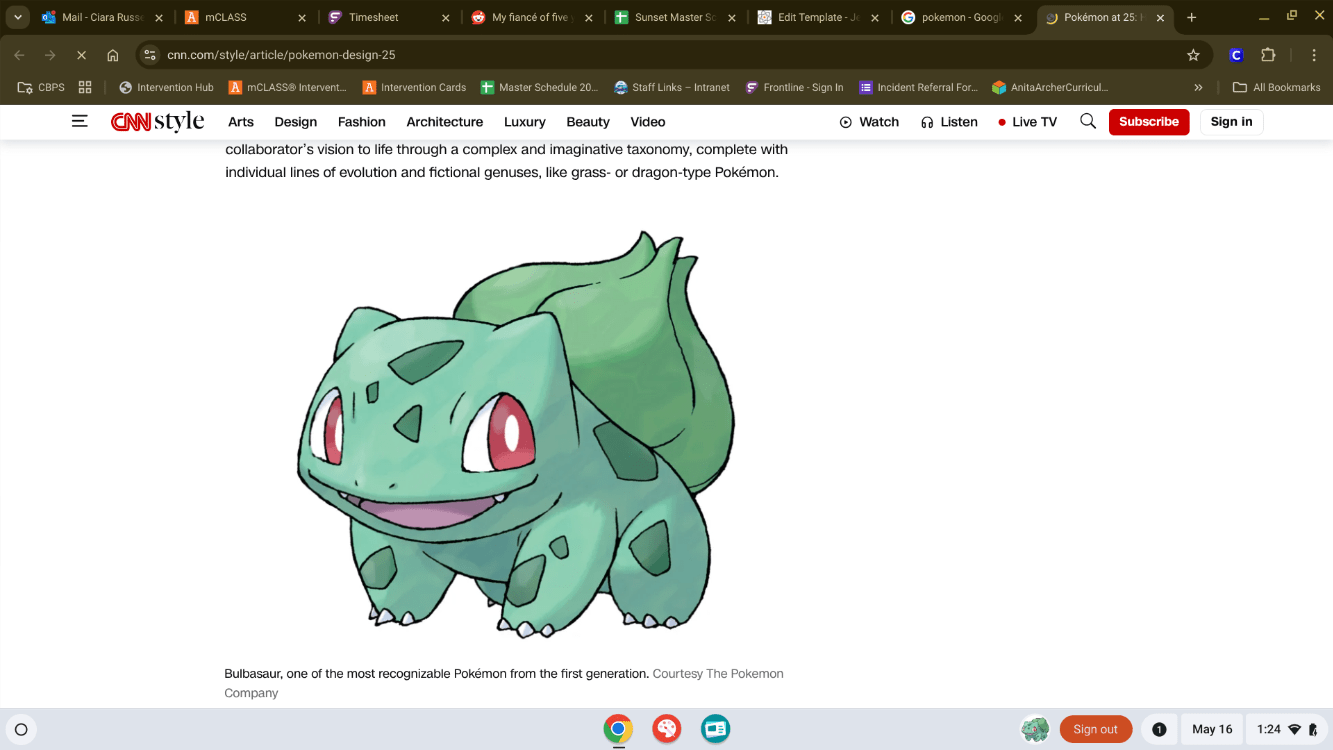Open Chrome from the shelf
Screen dimensions: 1333x750
click(618, 729)
